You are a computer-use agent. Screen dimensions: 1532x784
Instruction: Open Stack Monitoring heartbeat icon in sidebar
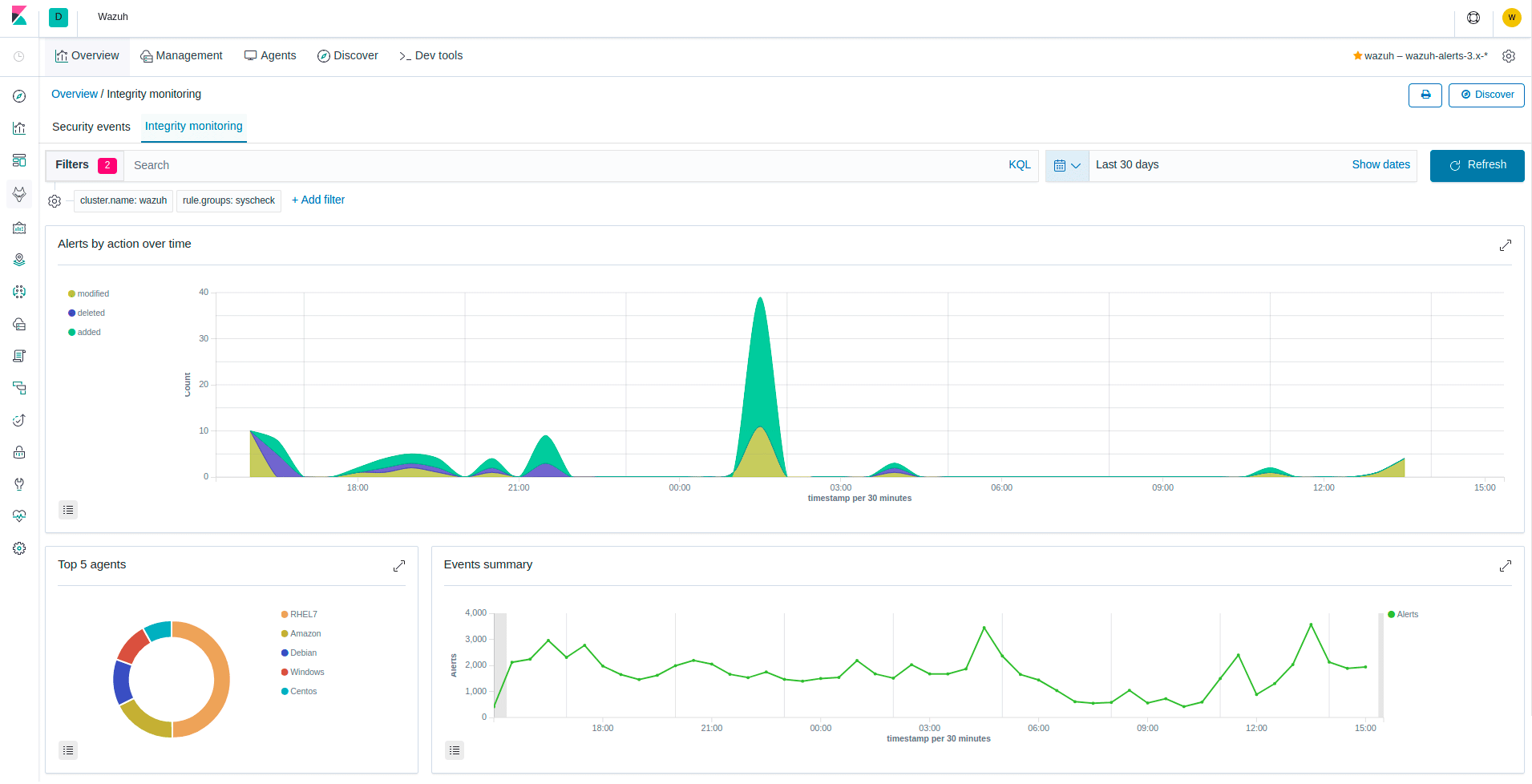point(19,516)
